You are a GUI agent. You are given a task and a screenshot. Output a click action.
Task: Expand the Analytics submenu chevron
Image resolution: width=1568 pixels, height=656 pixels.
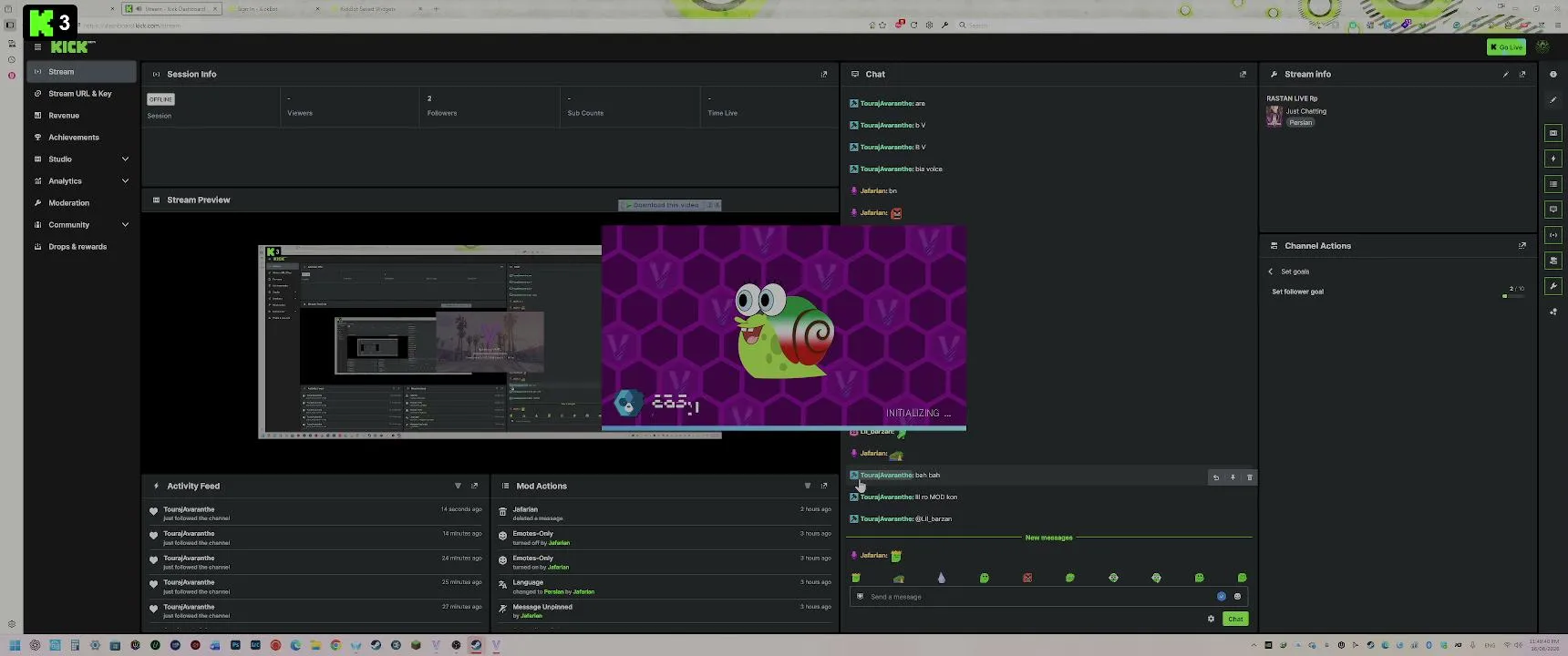pos(125,181)
